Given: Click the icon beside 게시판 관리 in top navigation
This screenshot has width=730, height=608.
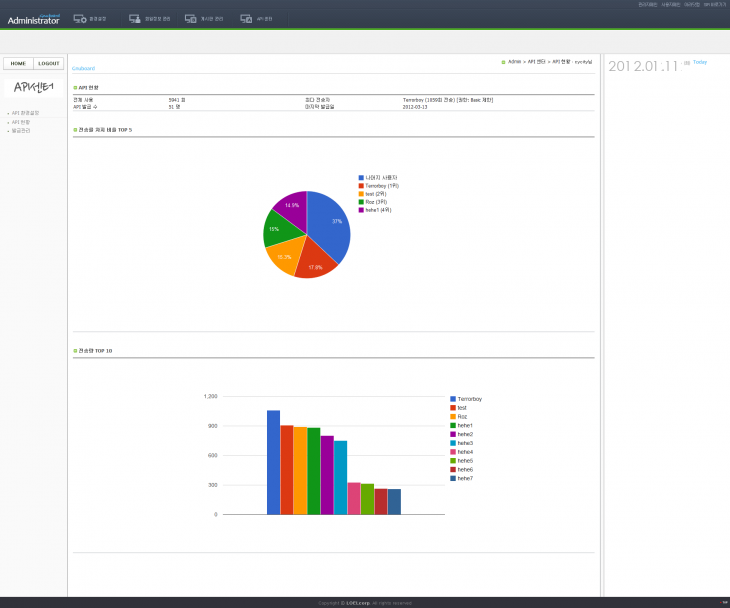Looking at the screenshot, I should 191,19.
